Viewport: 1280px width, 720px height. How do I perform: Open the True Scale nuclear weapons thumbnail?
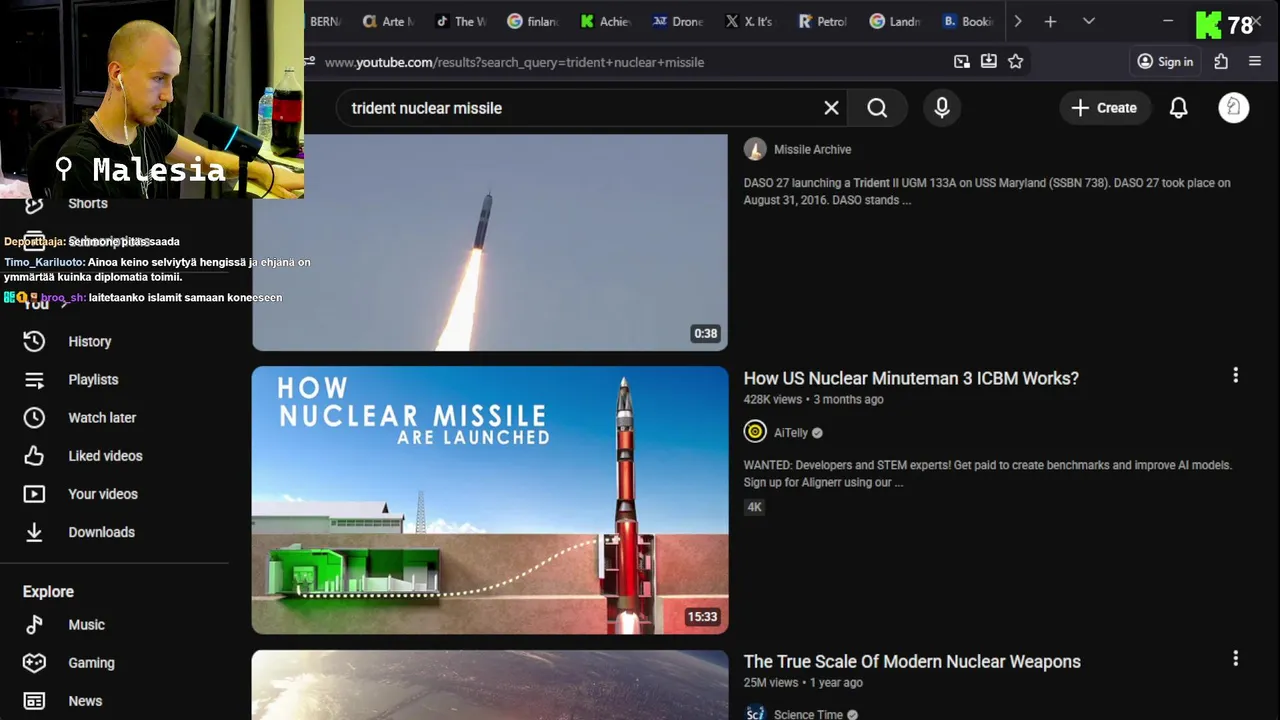pos(490,685)
